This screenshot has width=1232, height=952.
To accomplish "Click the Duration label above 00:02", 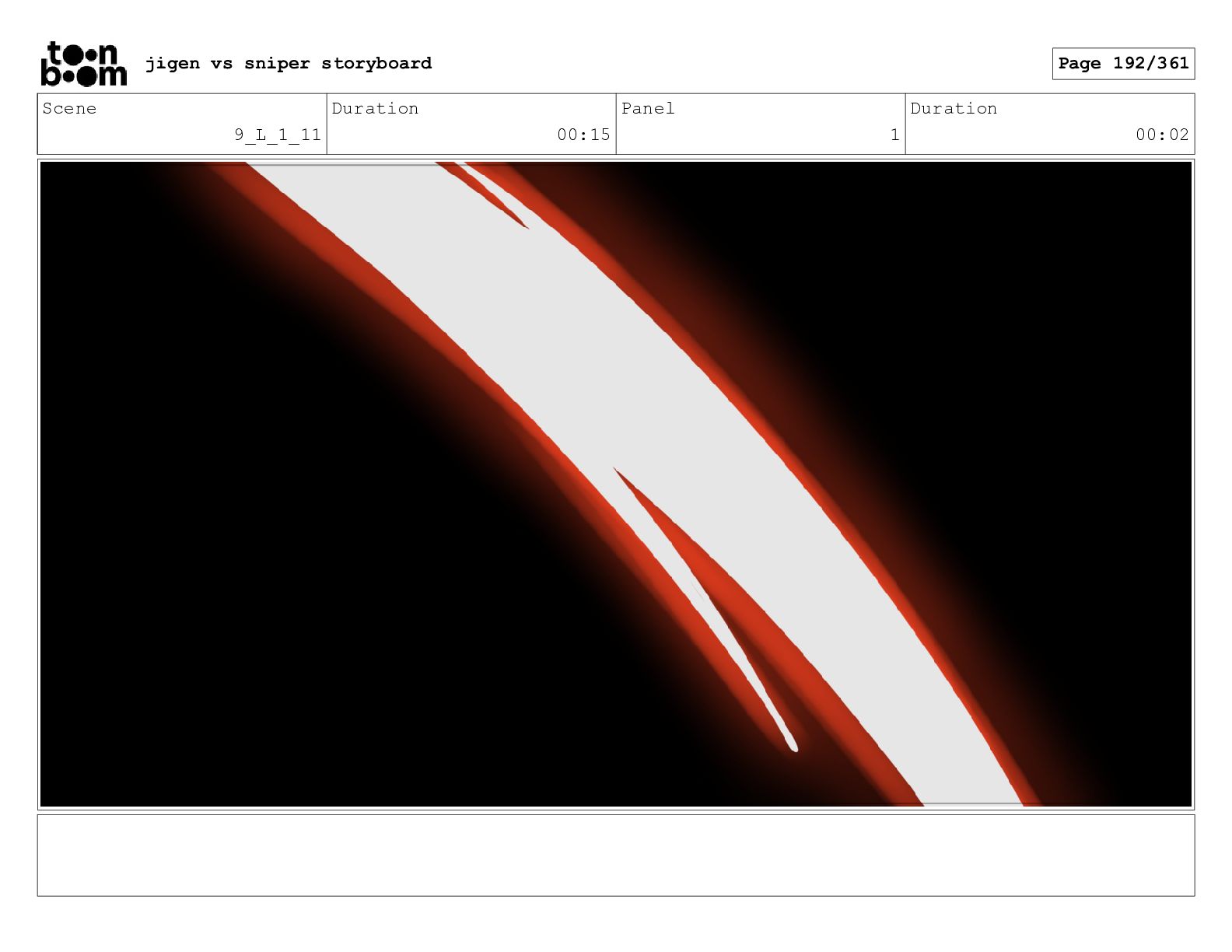I will pos(954,108).
